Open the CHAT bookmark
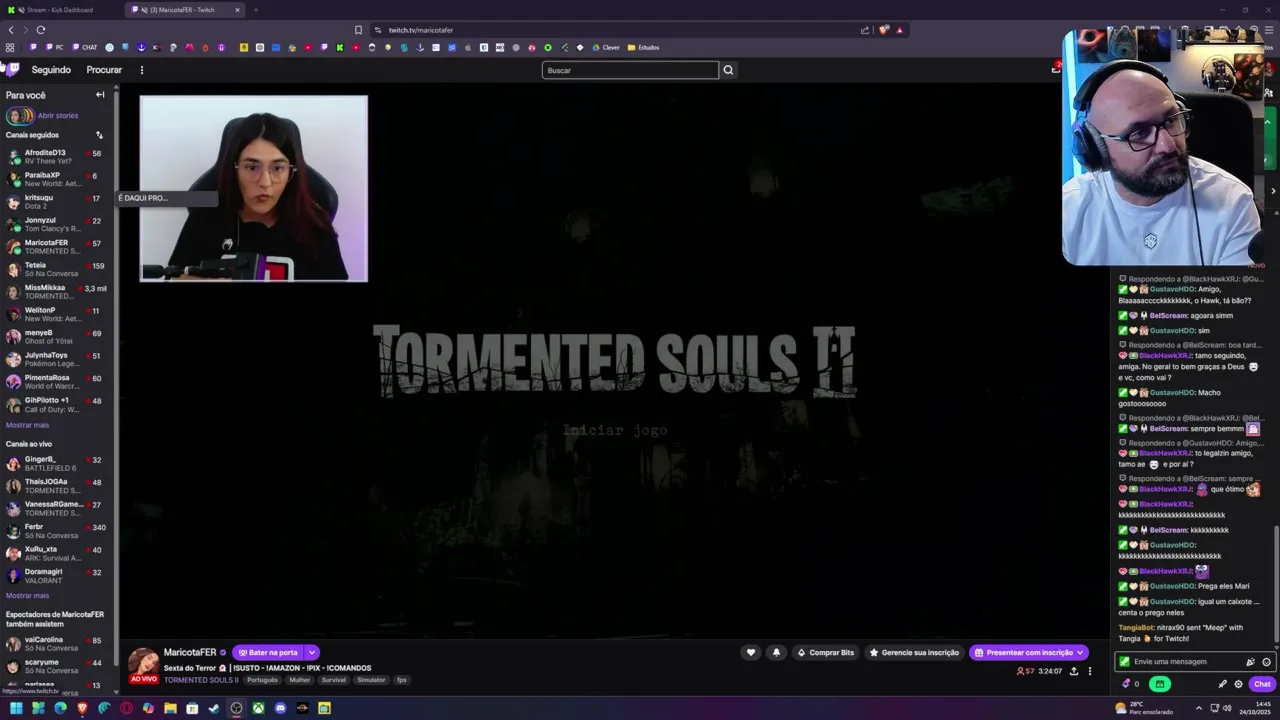1280x720 pixels. tap(84, 47)
